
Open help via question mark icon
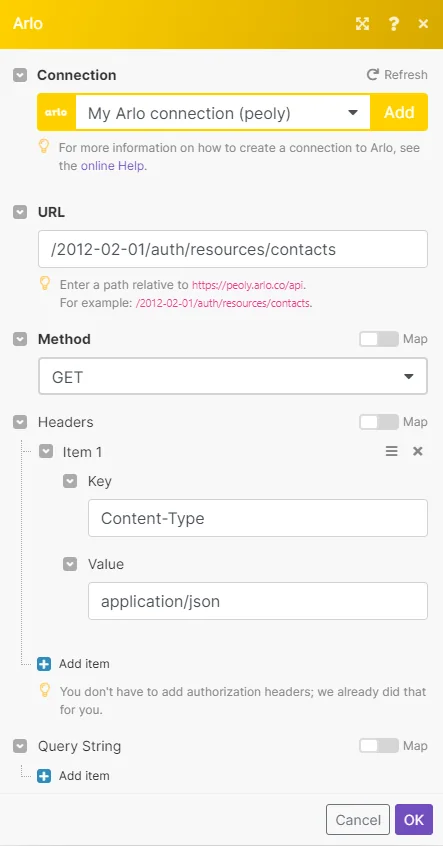(393, 24)
